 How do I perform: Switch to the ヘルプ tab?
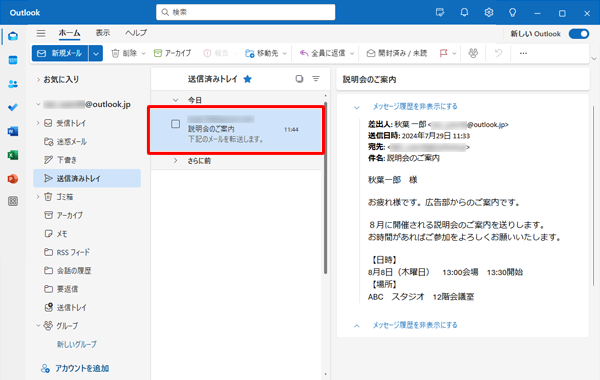pyautogui.click(x=136, y=33)
